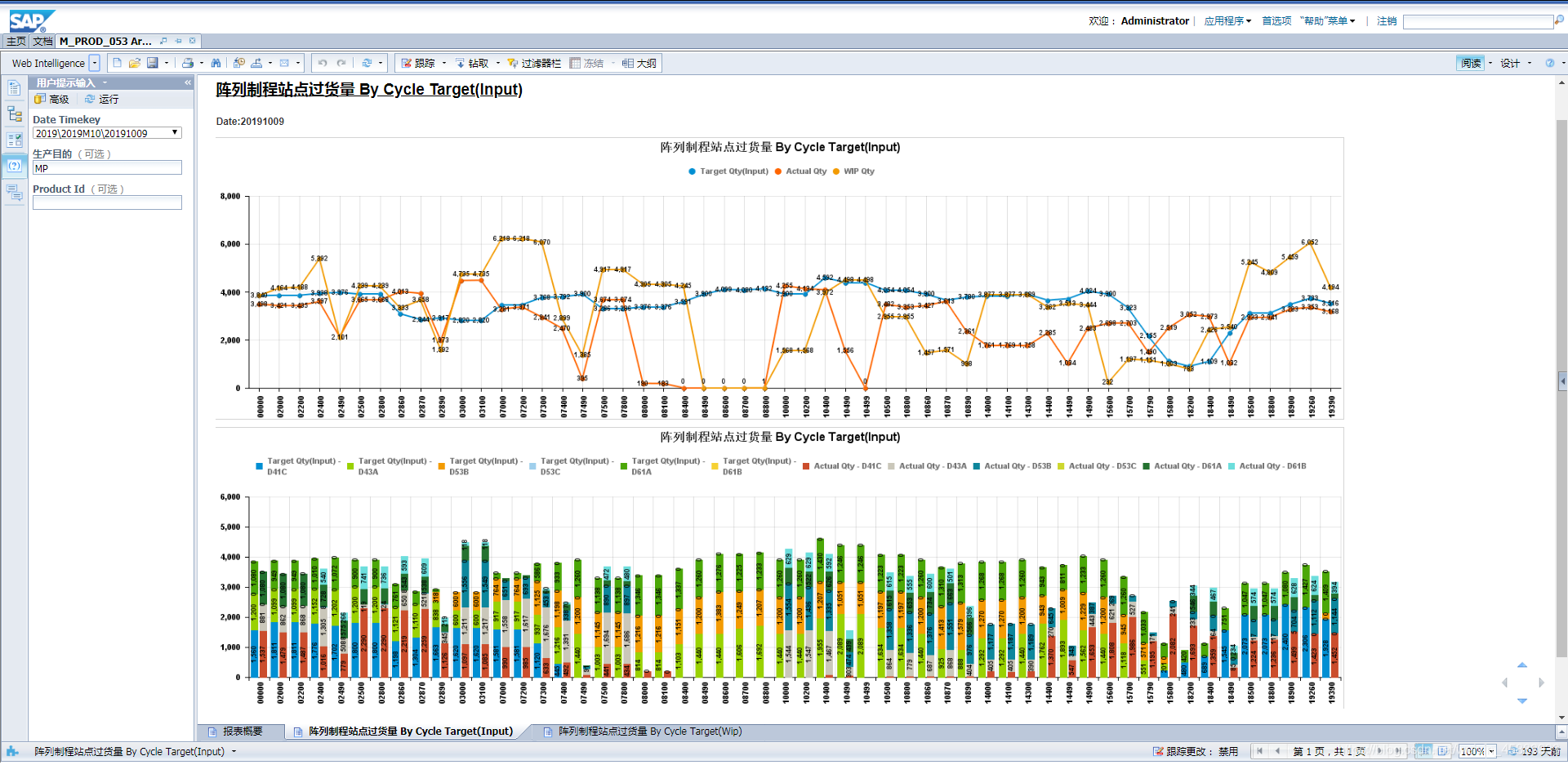Toggle the 钻取 drill button
The image size is (1568, 765).
(x=472, y=63)
